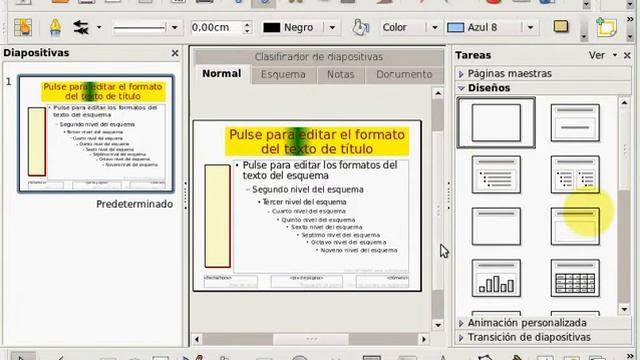Switch to the Notas tab
The width and height of the screenshot is (640, 360).
coord(340,75)
